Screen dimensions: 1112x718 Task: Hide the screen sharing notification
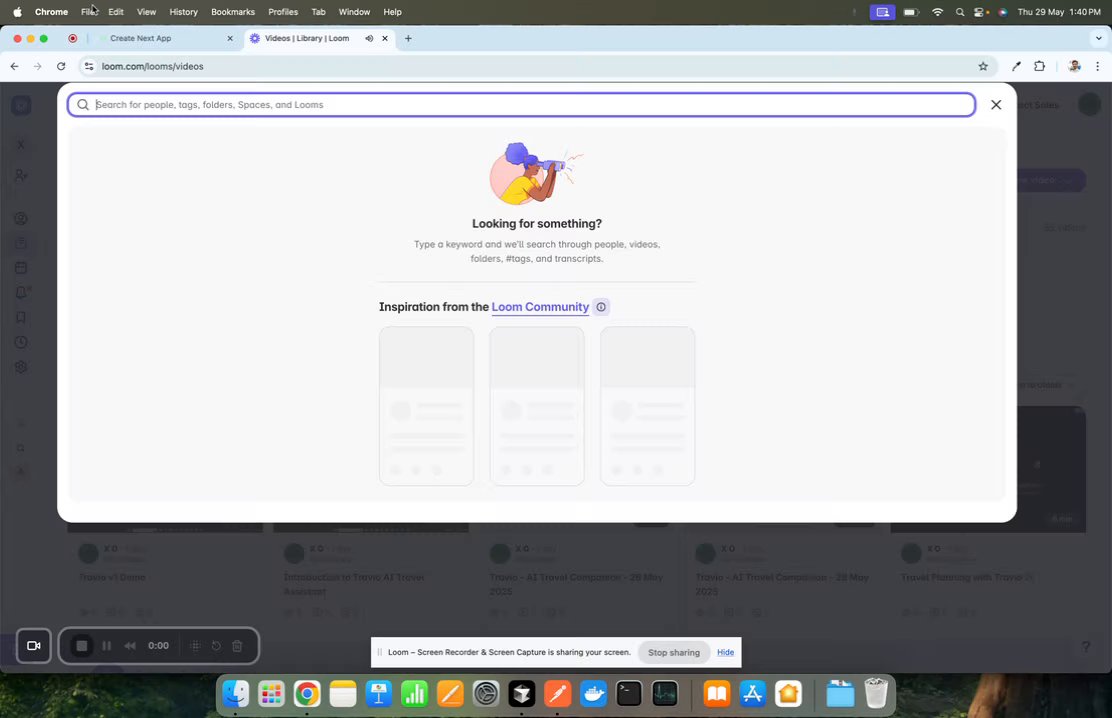[x=725, y=652]
